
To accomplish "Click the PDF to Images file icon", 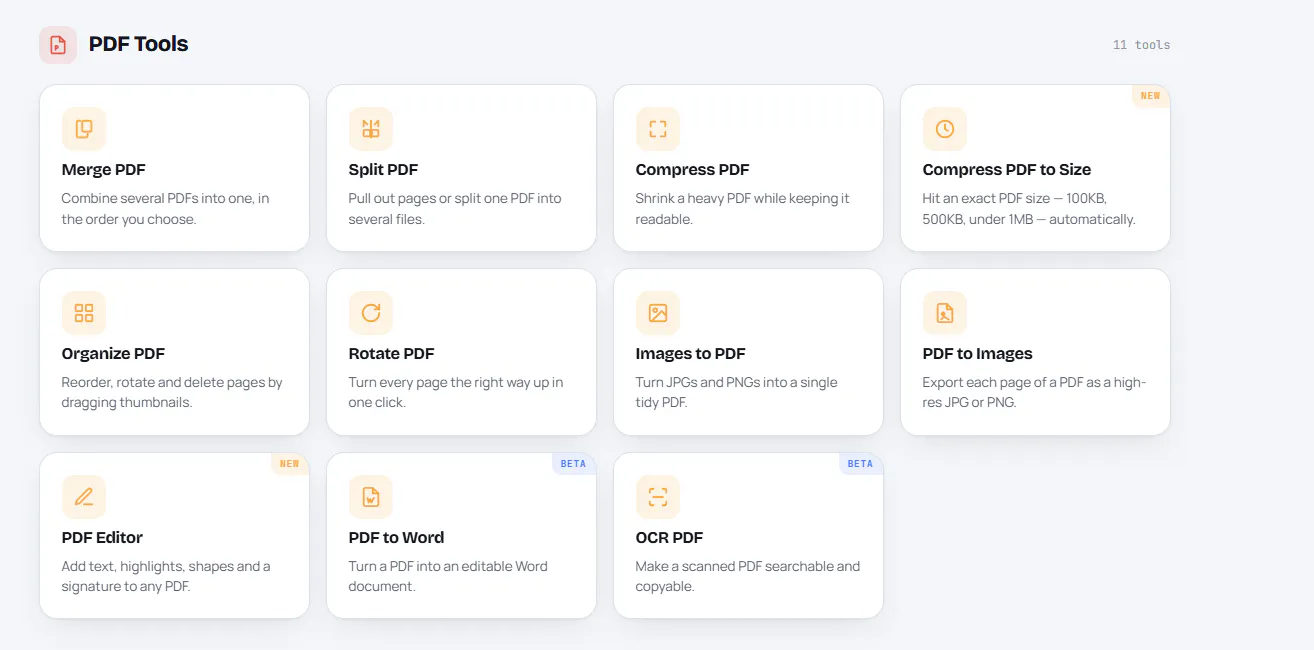I will [x=945, y=313].
